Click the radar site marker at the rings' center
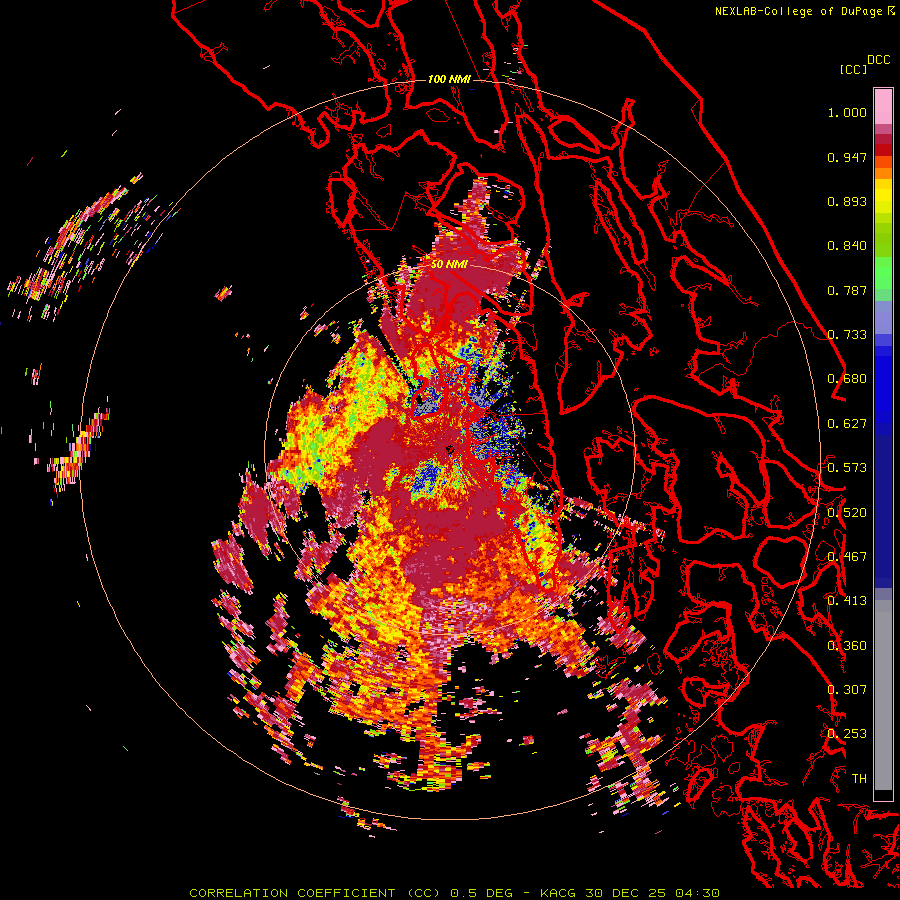Image resolution: width=900 pixels, height=900 pixels. (x=450, y=449)
